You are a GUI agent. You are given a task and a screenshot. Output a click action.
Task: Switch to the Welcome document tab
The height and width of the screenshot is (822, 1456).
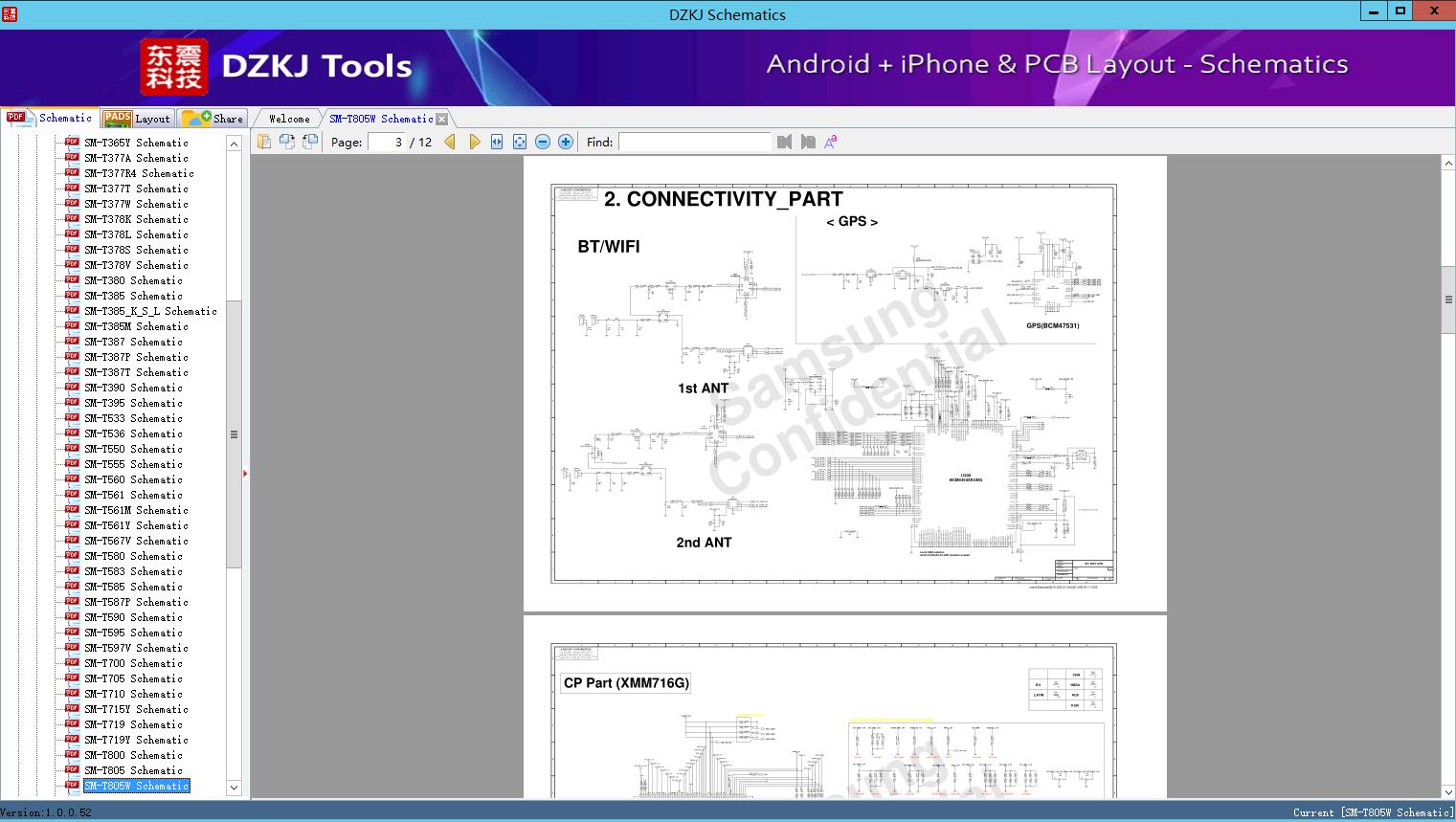click(289, 119)
